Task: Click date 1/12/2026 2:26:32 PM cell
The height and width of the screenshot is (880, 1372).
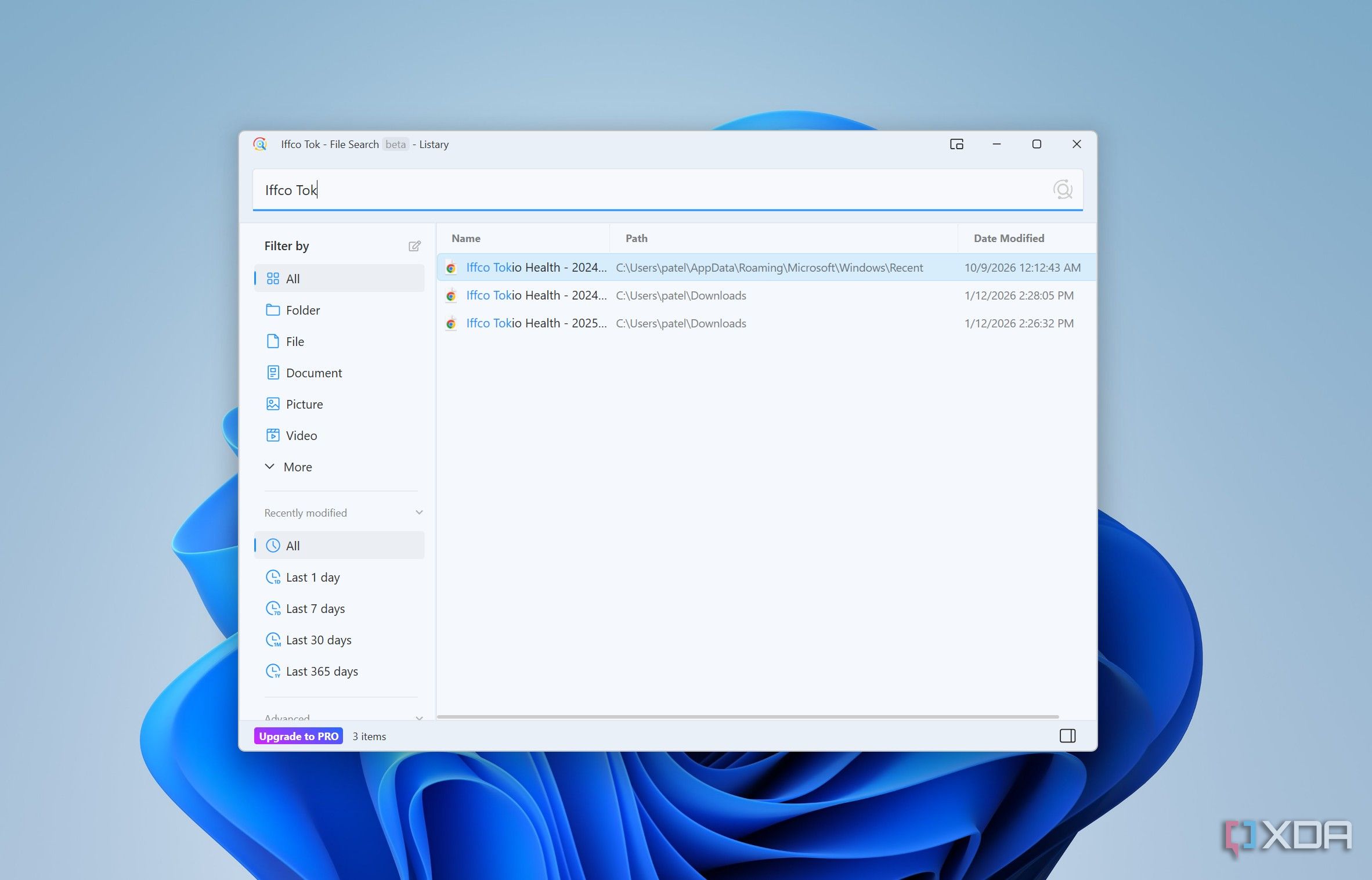Action: click(1019, 323)
